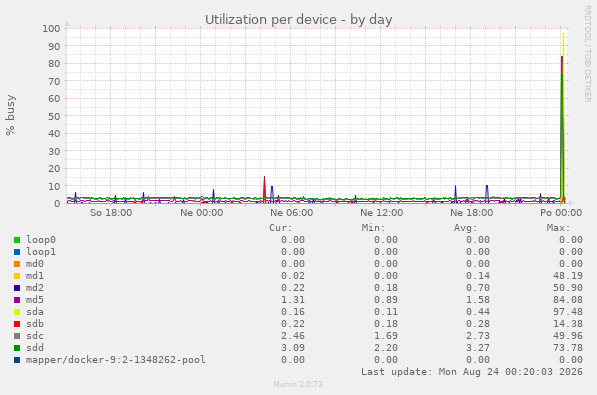
Task: Click the mapper/docker pool legend swatch
Action: [17, 360]
